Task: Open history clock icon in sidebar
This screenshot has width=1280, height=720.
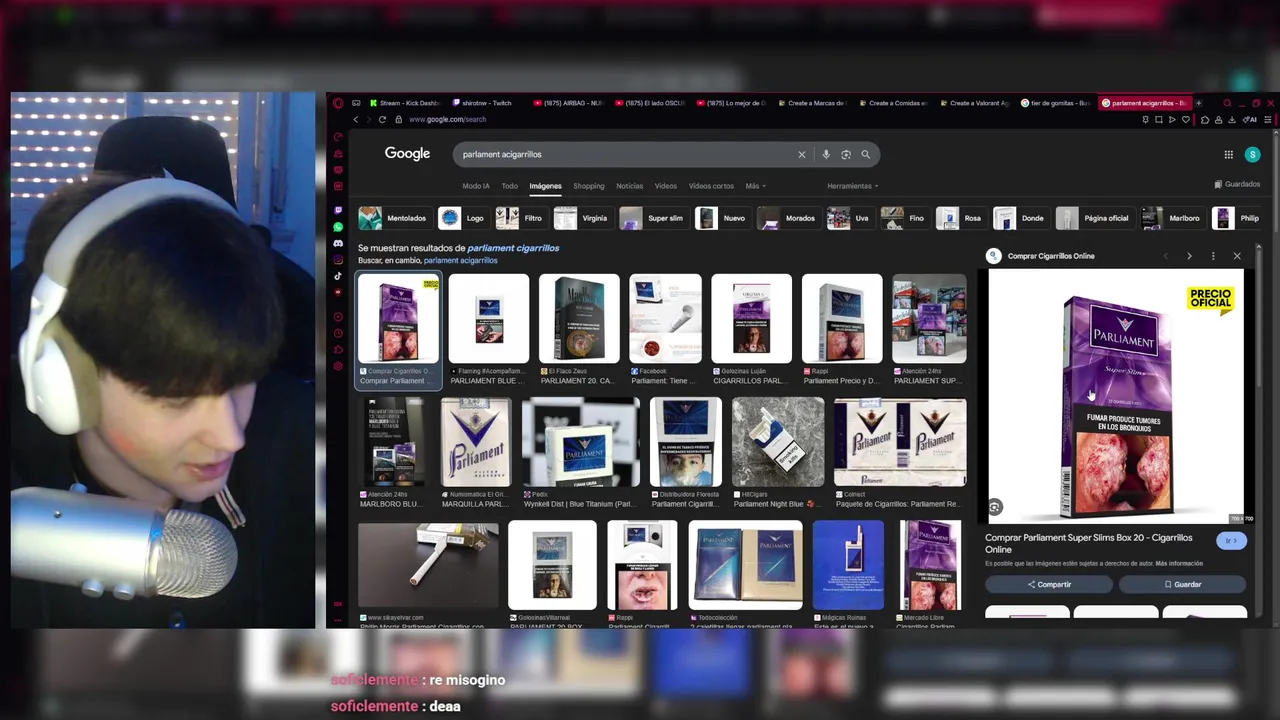Action: pyautogui.click(x=338, y=333)
